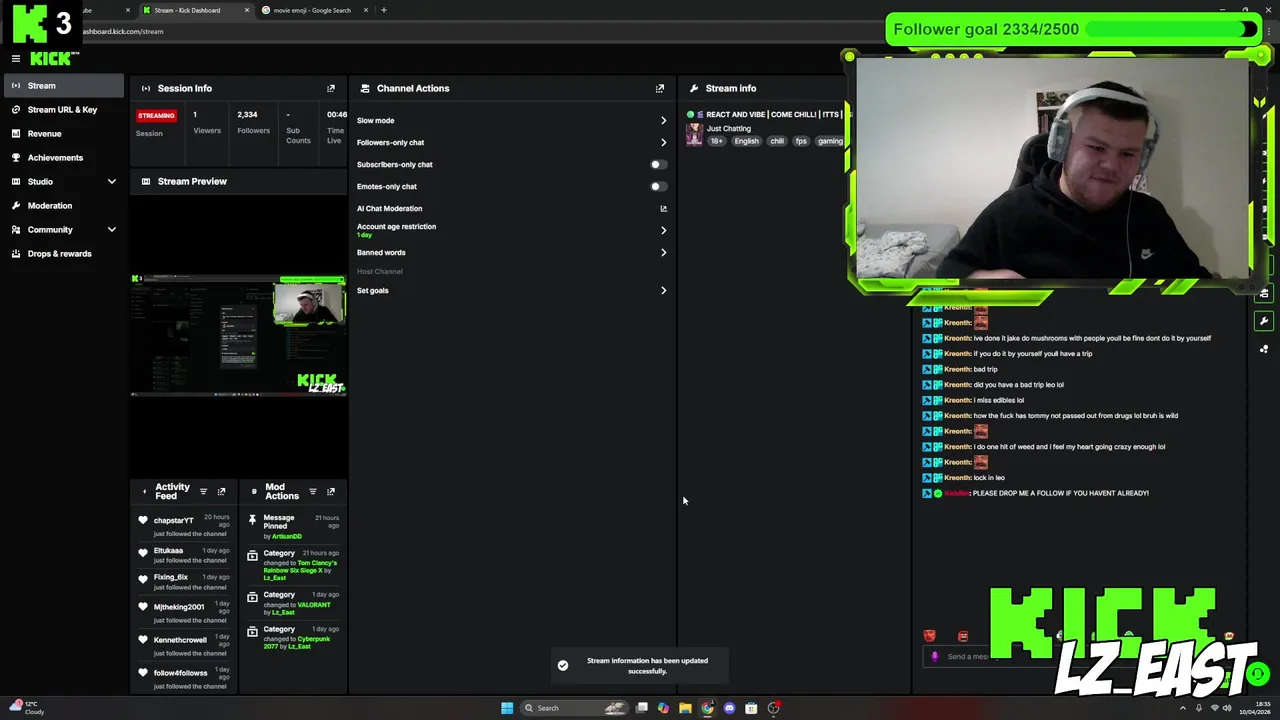This screenshot has width=1280, height=720.
Task: Go to Stream URL & Key page
Action: 62,110
